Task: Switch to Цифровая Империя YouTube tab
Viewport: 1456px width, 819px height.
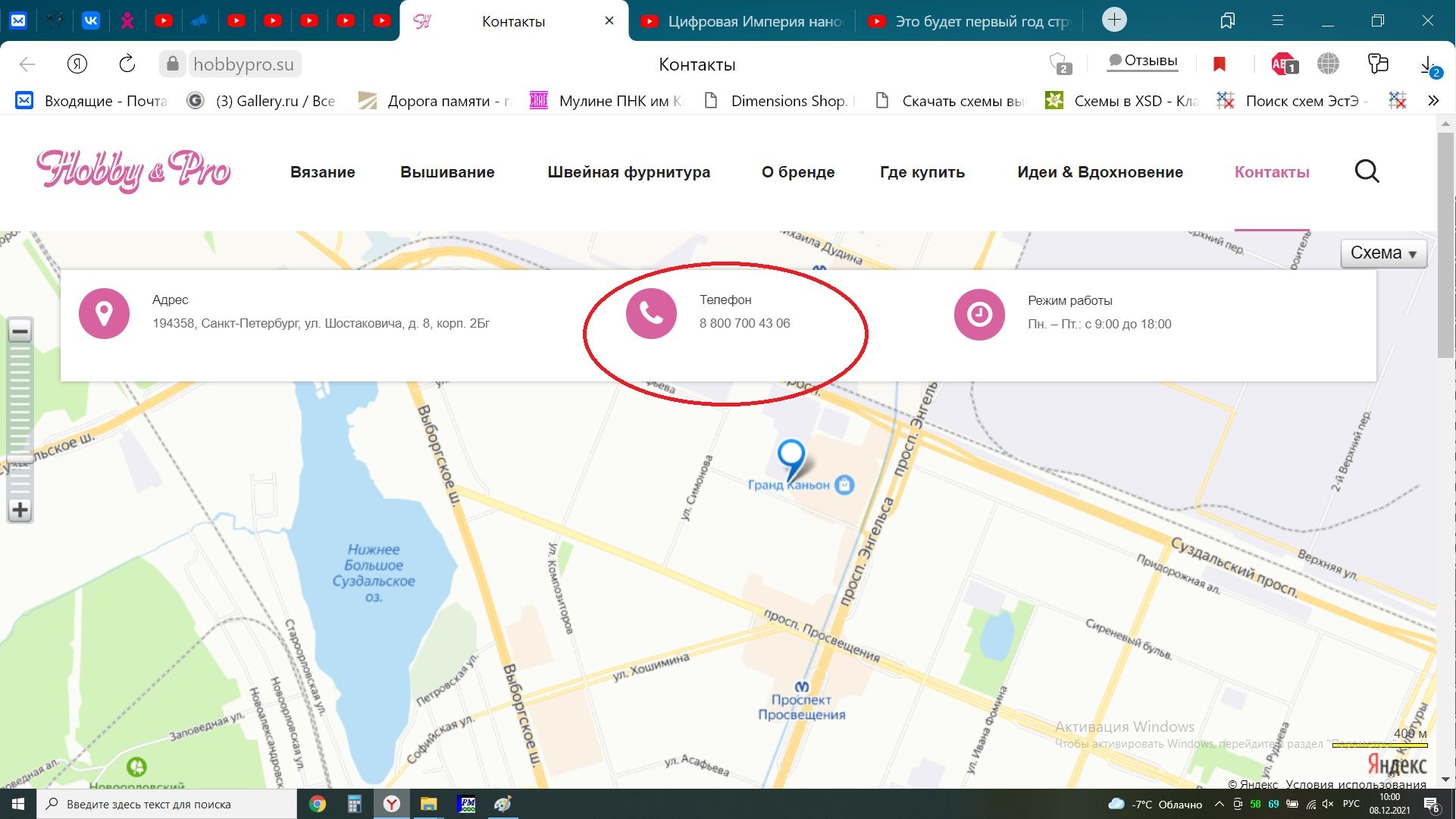Action: coord(743,21)
